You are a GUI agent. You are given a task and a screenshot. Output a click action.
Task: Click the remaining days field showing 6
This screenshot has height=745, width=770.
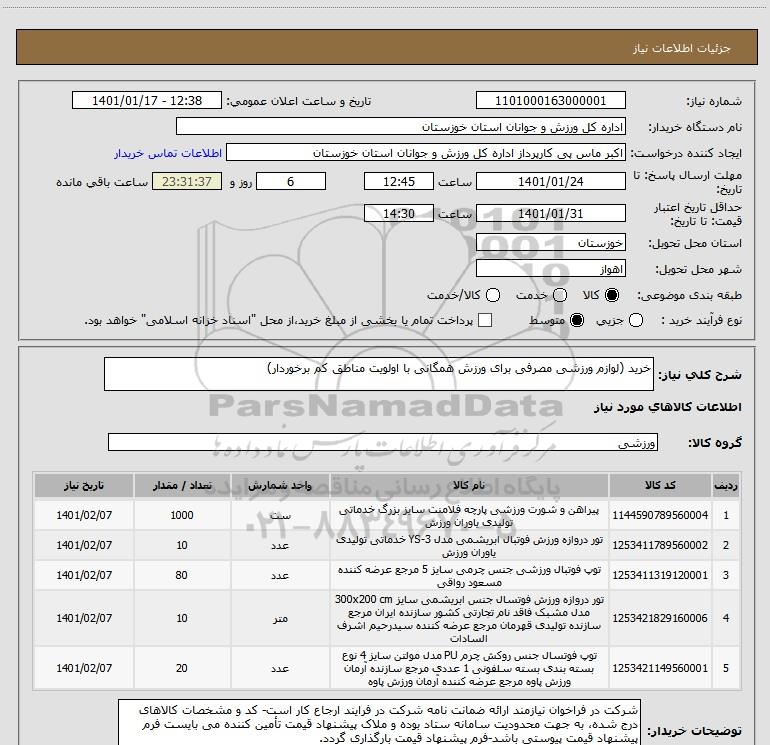pyautogui.click(x=291, y=182)
